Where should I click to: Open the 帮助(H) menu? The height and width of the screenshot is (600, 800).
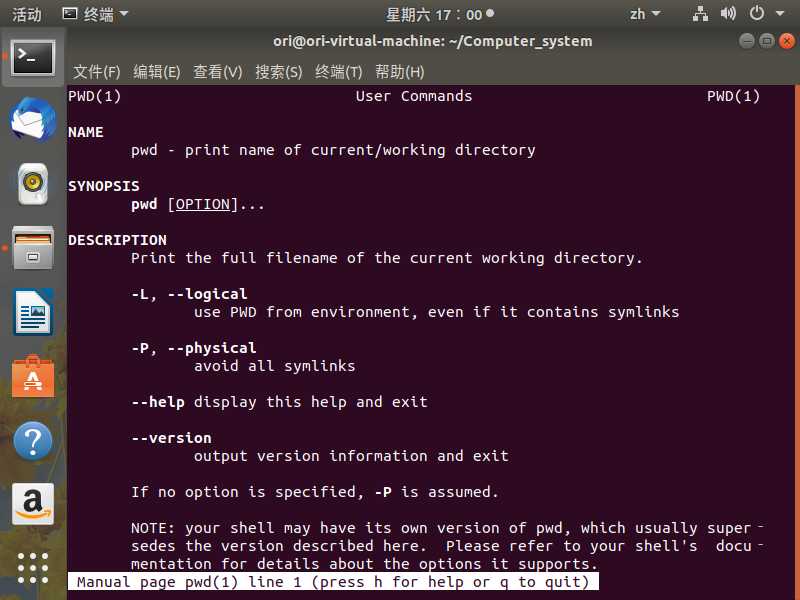tap(399, 72)
